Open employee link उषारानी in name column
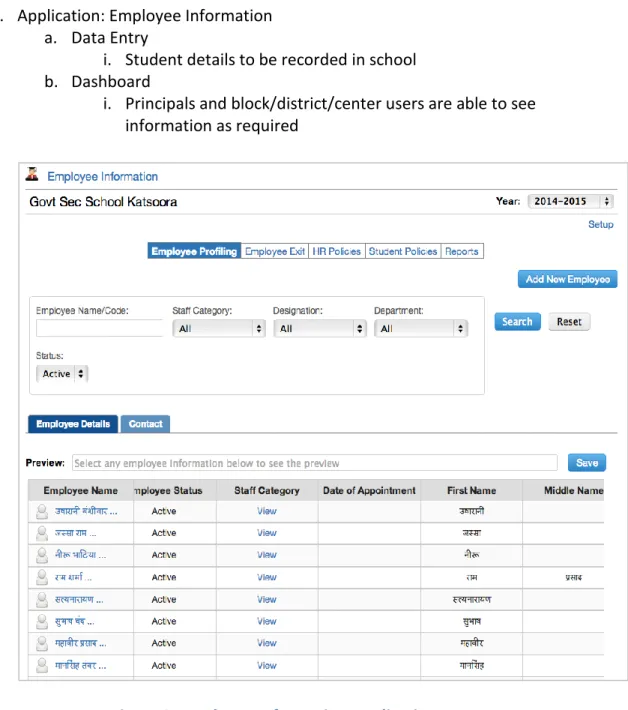The image size is (628, 710). pyautogui.click(x=86, y=511)
